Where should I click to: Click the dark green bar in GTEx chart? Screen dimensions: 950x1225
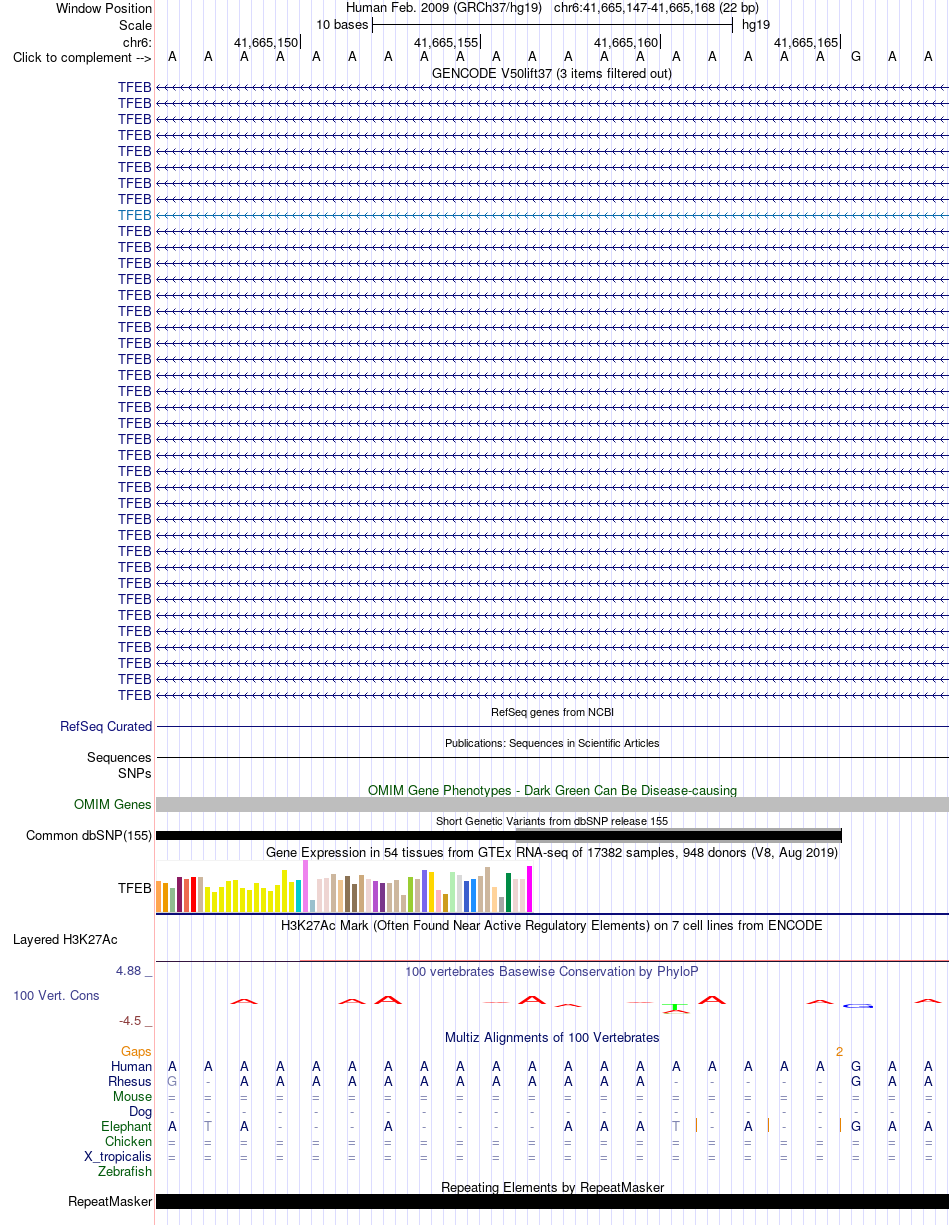509,892
